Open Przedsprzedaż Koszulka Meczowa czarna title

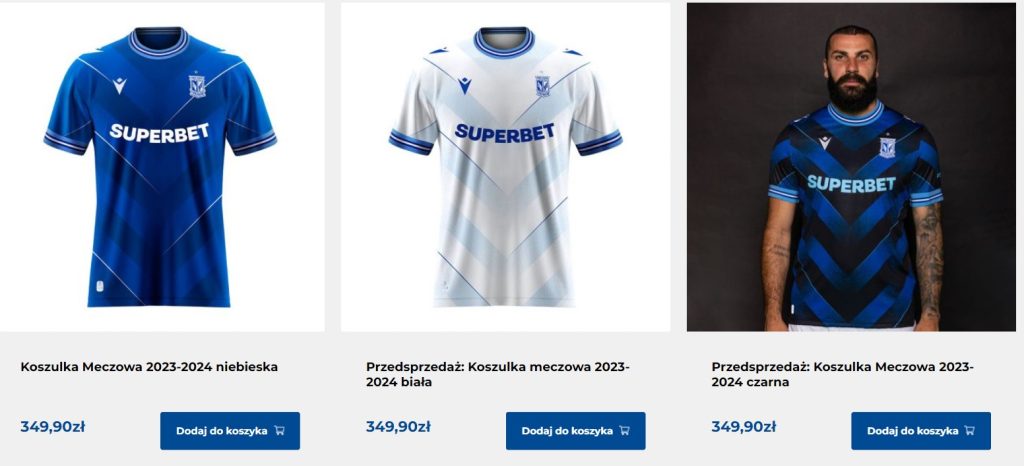[842, 375]
